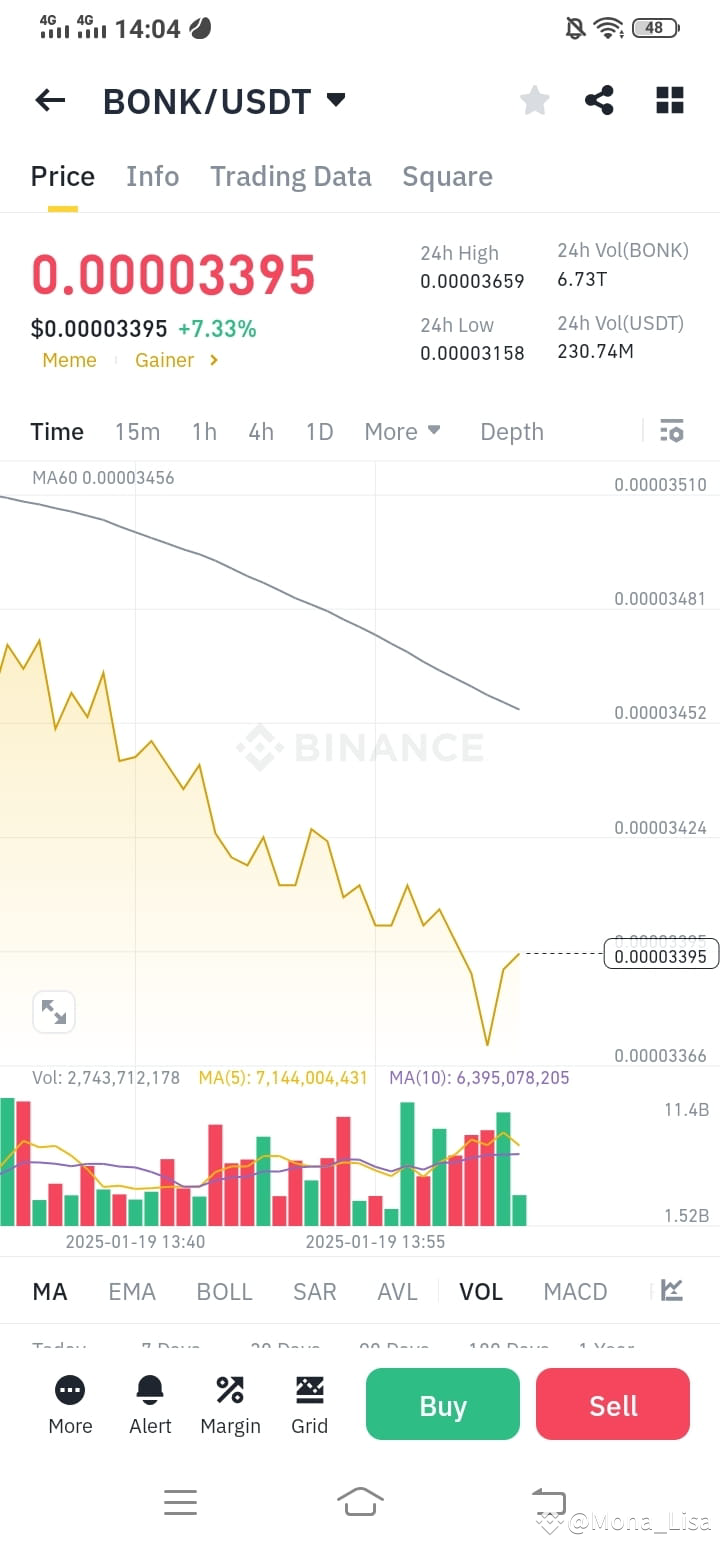This screenshot has height=1544, width=720.
Task: Share the BONK/USDT pair
Action: [x=599, y=100]
